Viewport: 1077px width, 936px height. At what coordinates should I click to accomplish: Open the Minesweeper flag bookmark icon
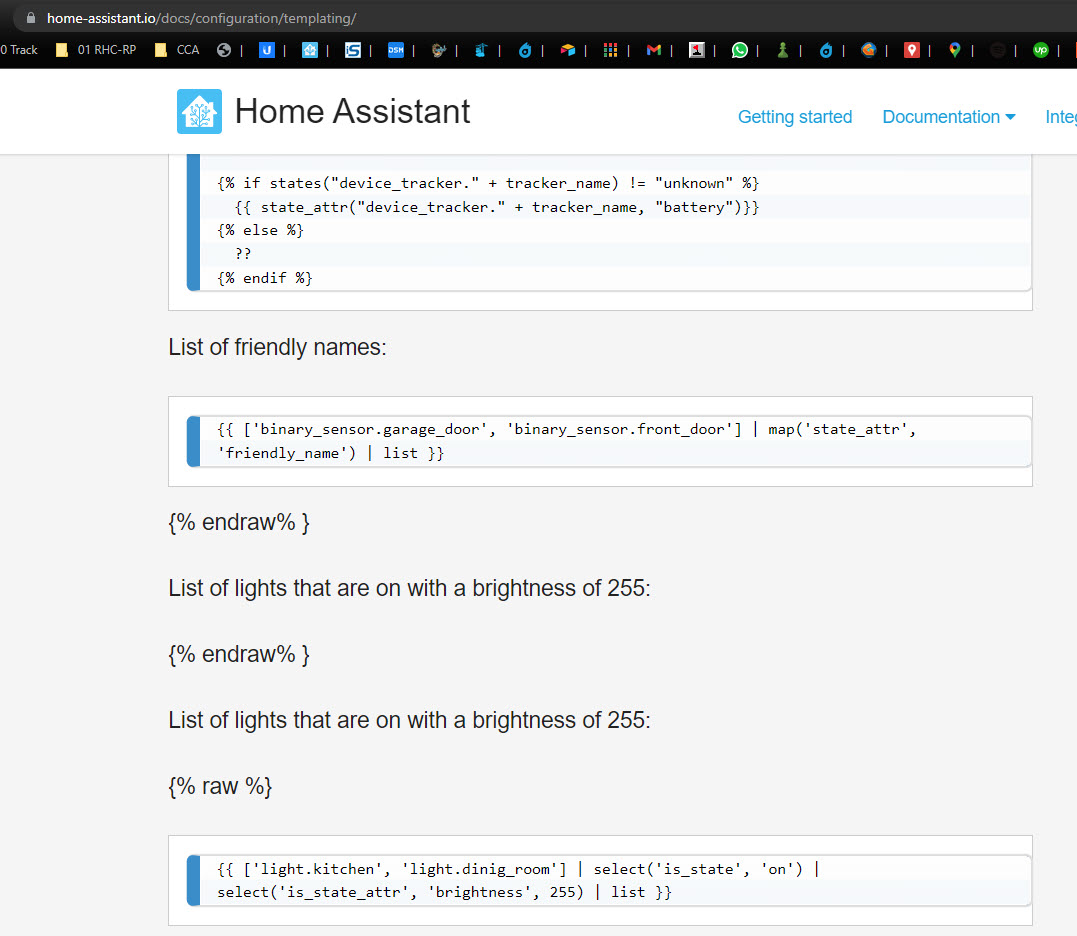(696, 50)
